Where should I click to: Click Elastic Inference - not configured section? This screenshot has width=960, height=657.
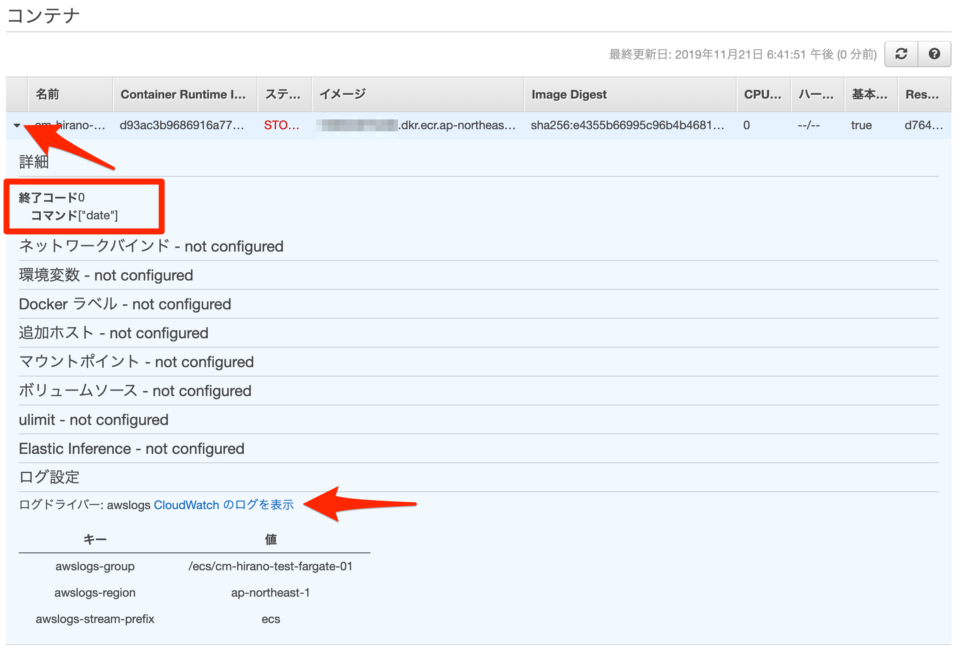coord(132,448)
